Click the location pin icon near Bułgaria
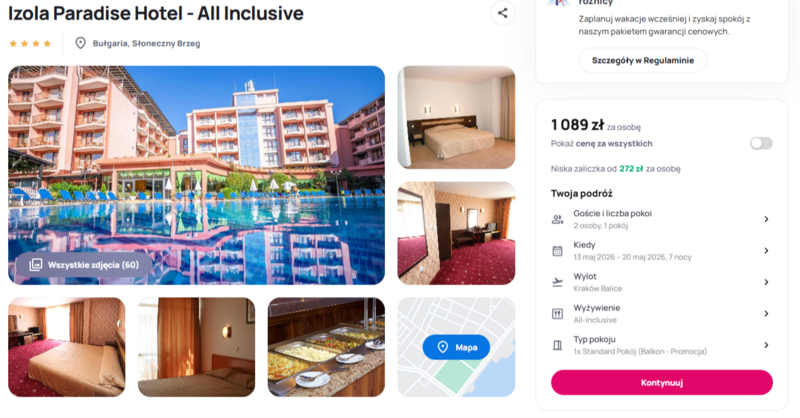800x418 pixels. point(80,43)
